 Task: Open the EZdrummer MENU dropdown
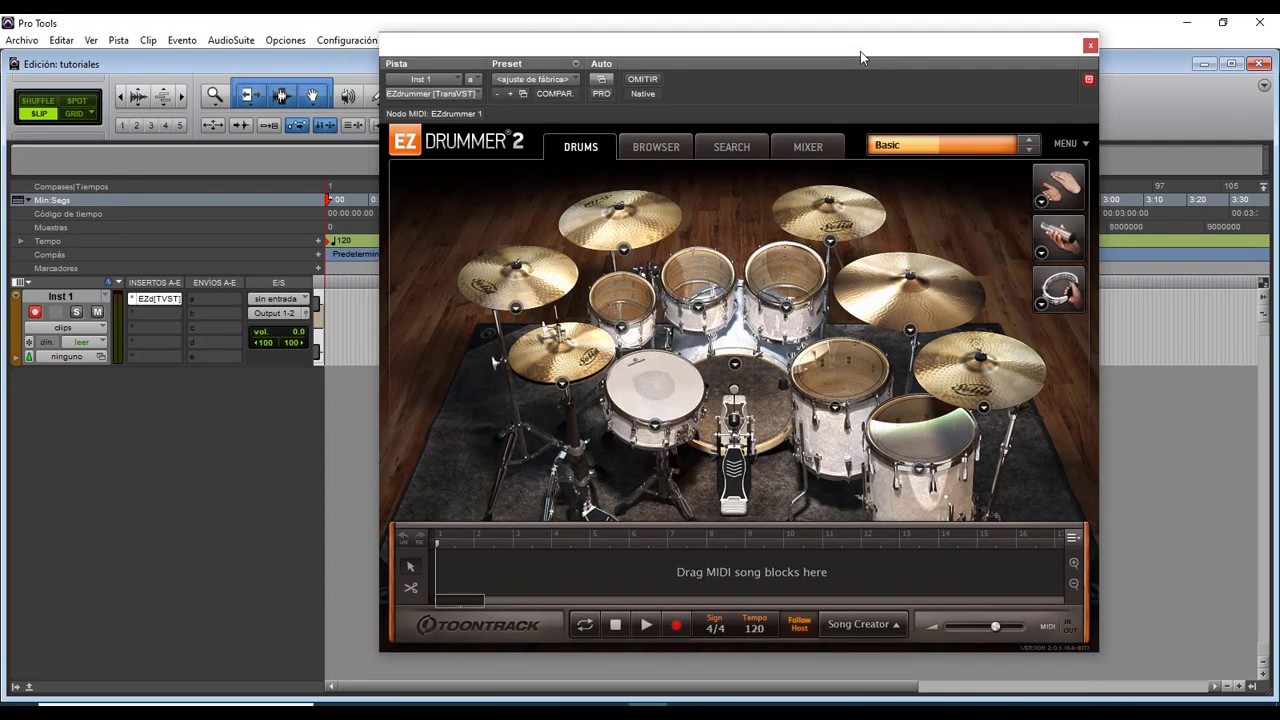tap(1071, 144)
